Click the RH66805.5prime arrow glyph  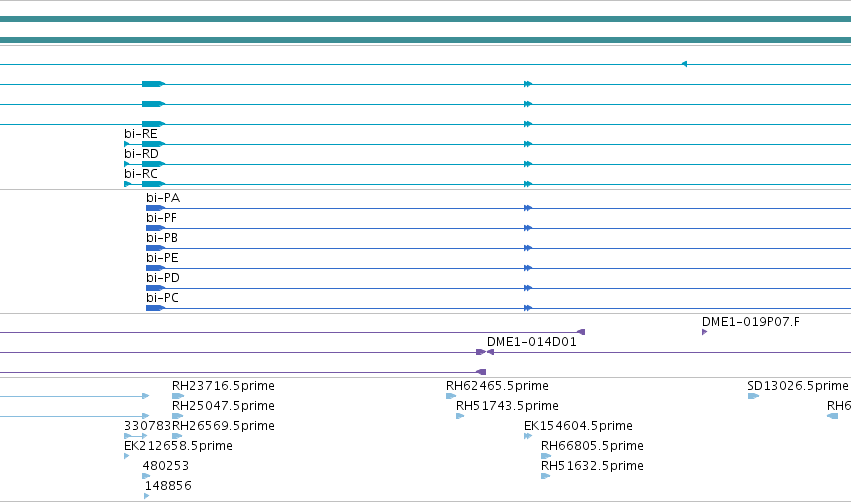click(x=546, y=456)
